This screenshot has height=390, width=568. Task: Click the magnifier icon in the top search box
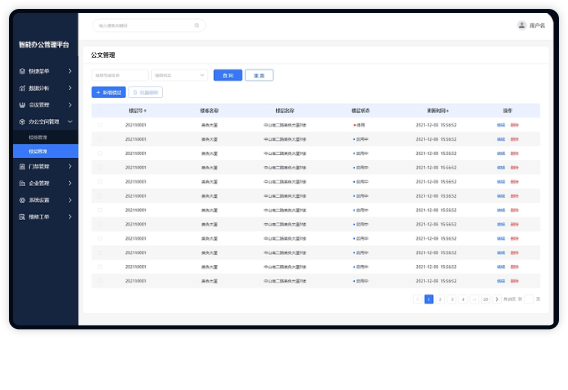click(x=197, y=25)
